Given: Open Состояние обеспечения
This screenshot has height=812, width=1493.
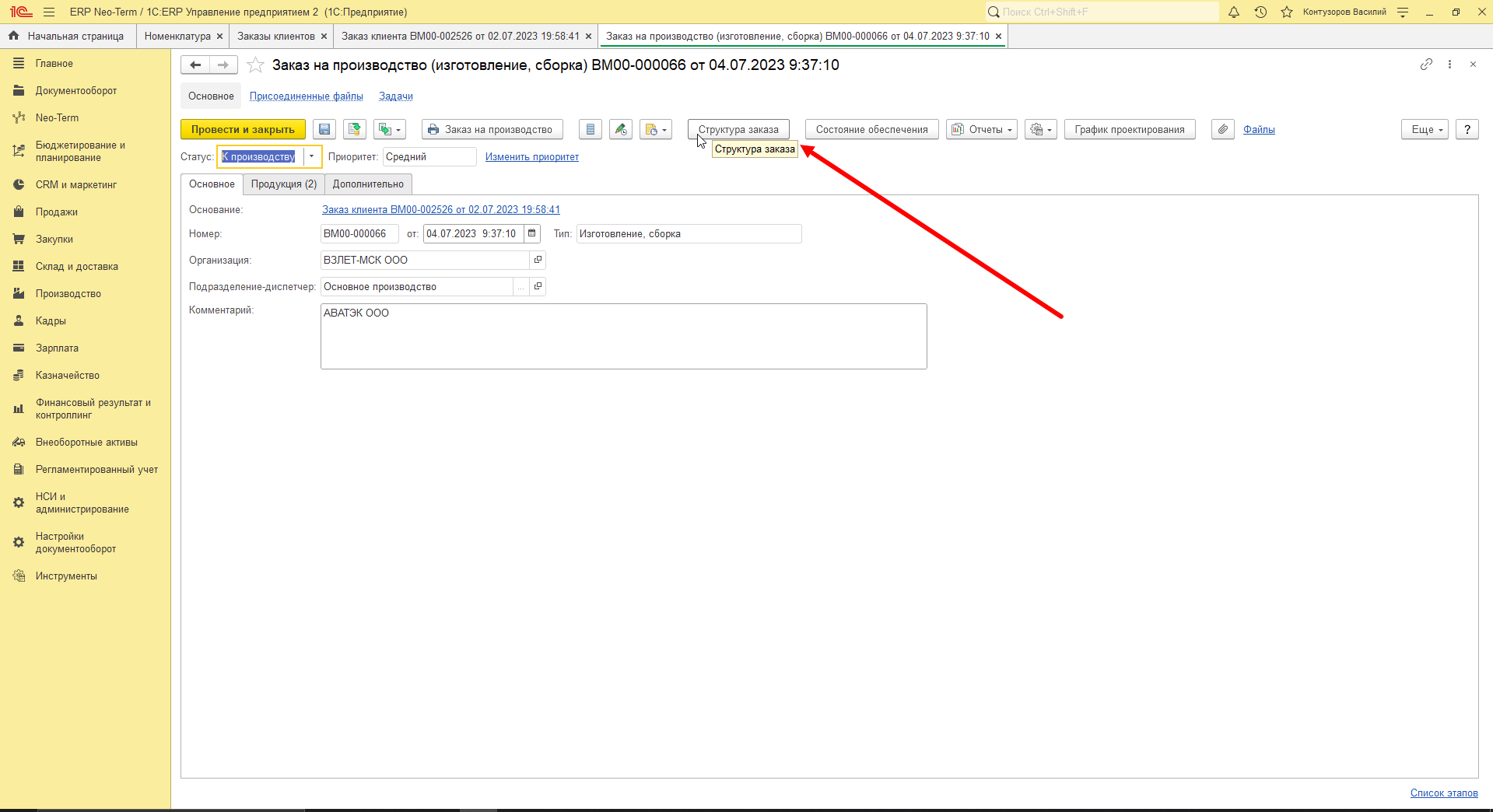Looking at the screenshot, I should (871, 130).
